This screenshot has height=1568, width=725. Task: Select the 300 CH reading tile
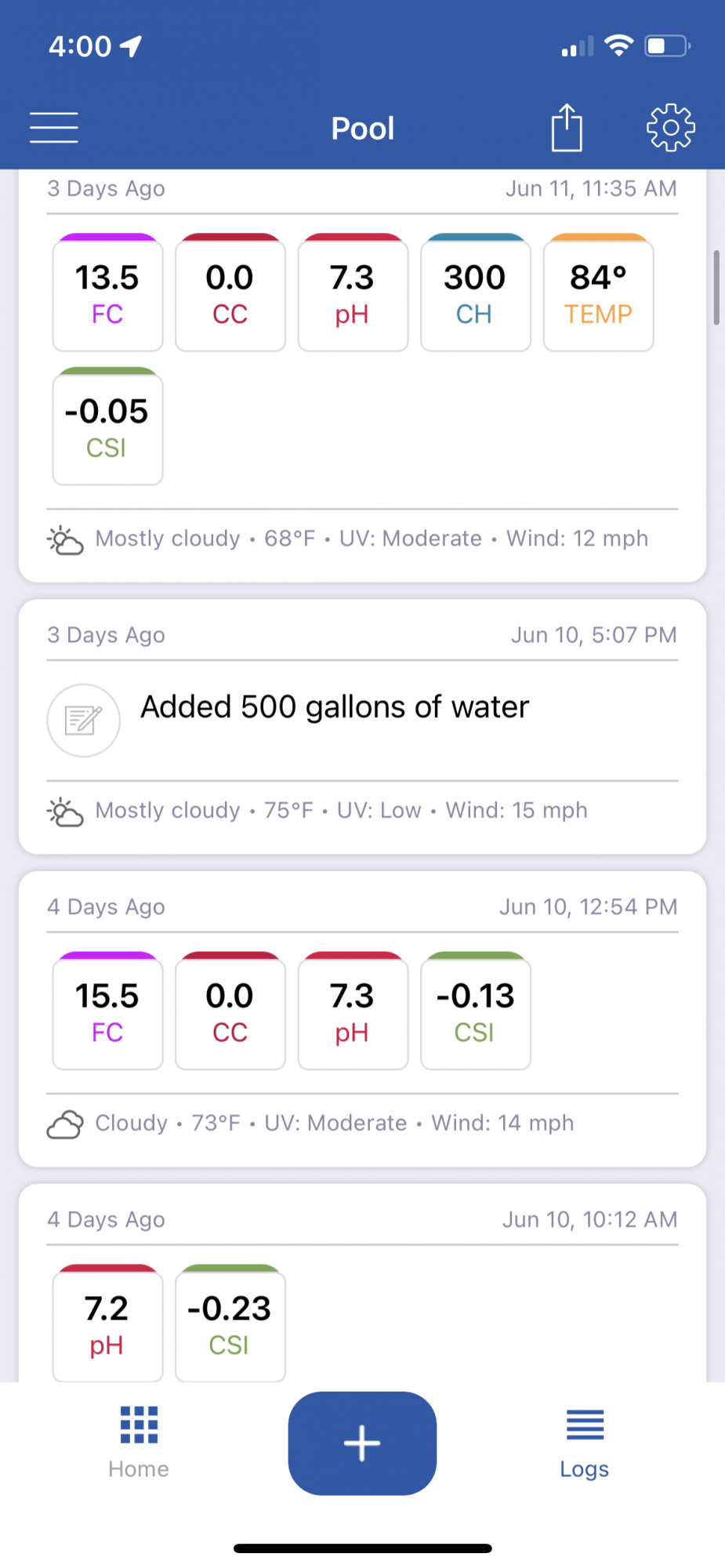(476, 292)
